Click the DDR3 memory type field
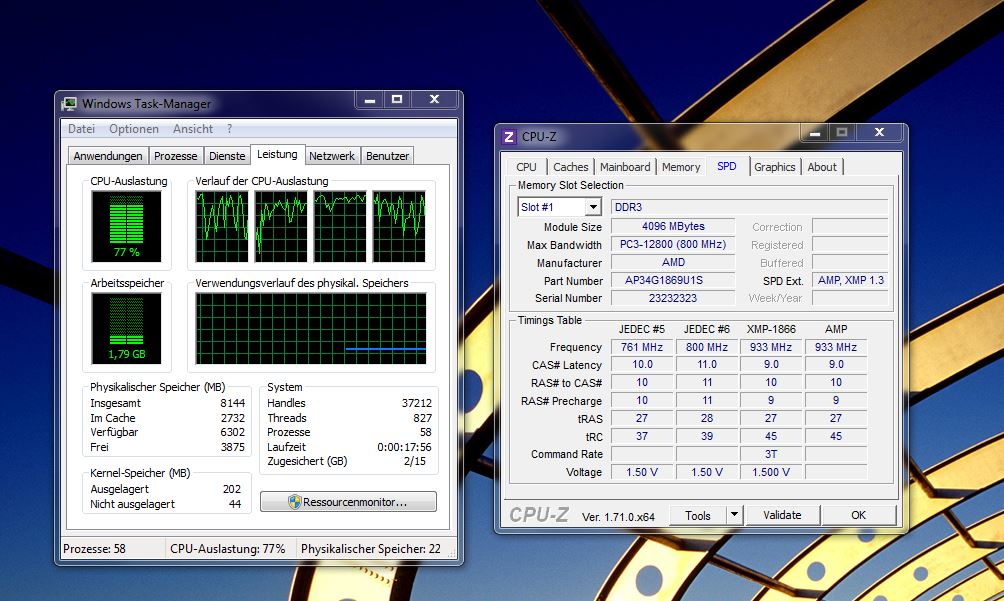 click(749, 207)
